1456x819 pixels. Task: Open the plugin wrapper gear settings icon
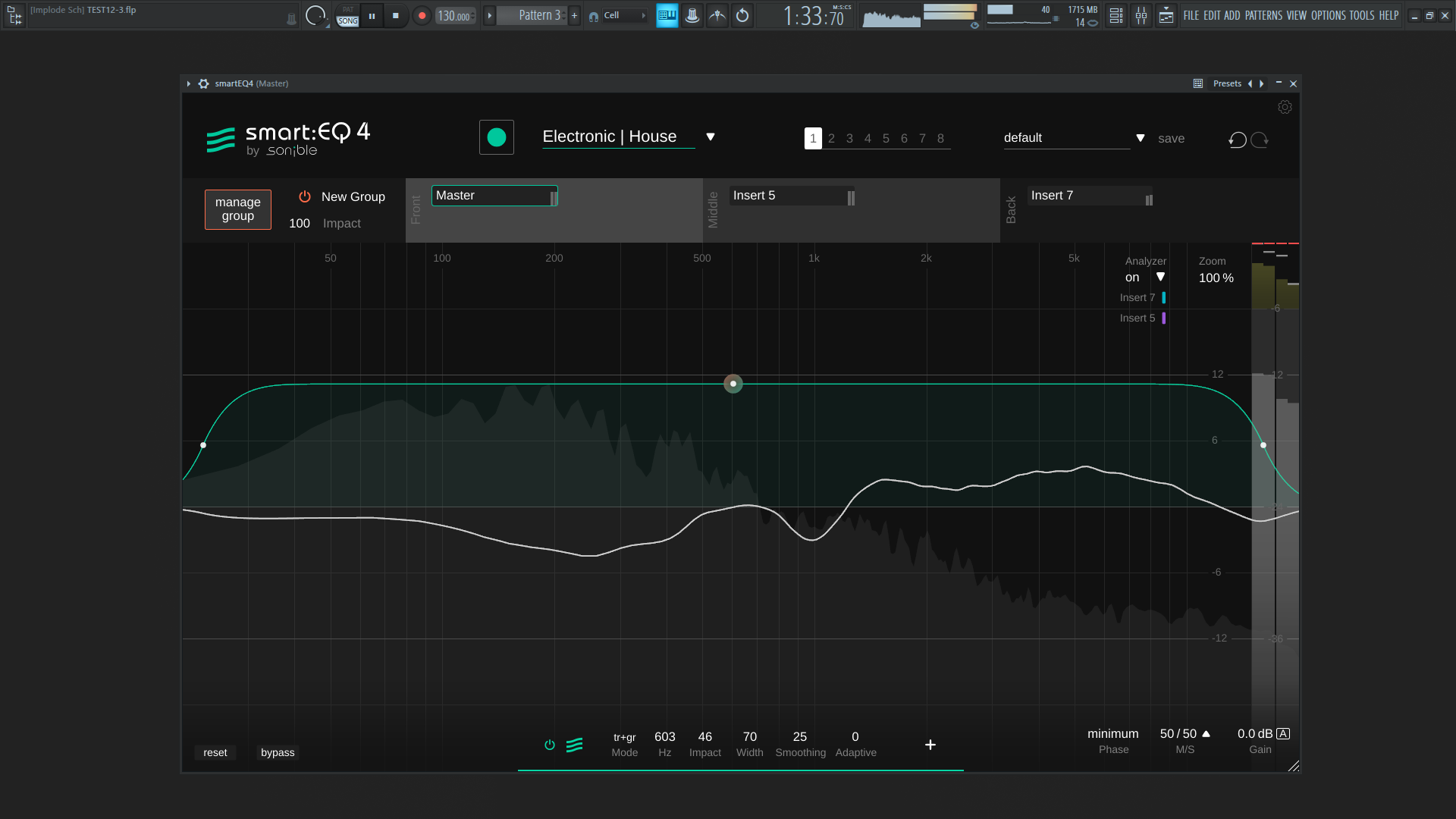tap(203, 83)
